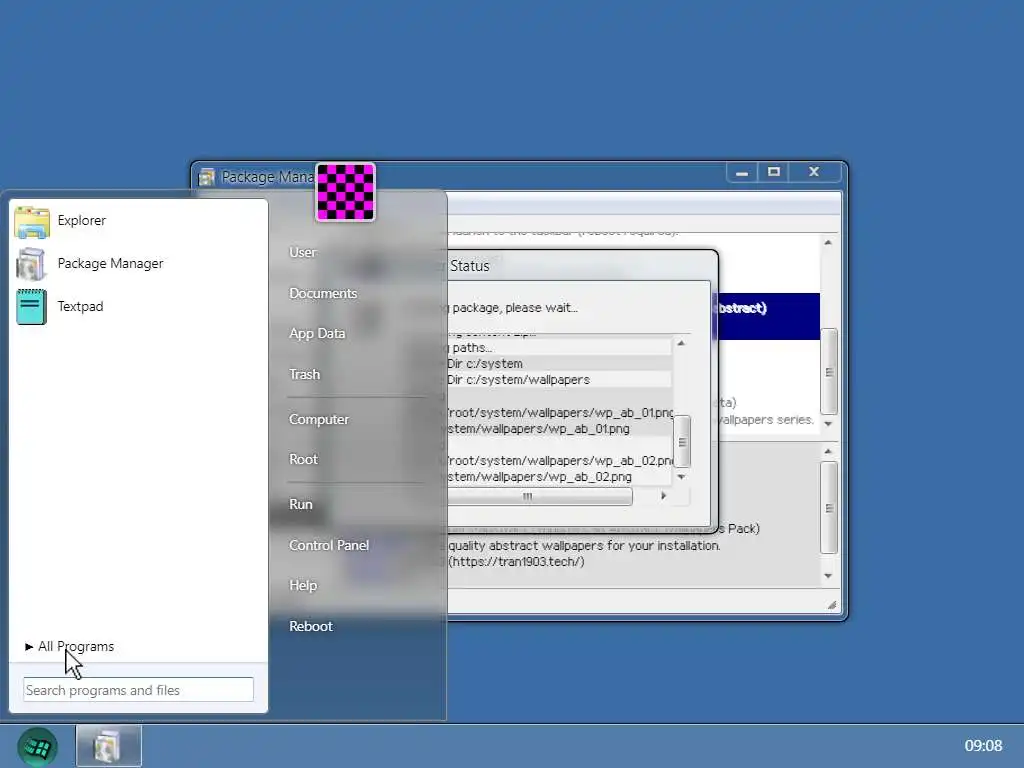1024x768 pixels.
Task: Click description pane scroll up arrow
Action: point(828,452)
